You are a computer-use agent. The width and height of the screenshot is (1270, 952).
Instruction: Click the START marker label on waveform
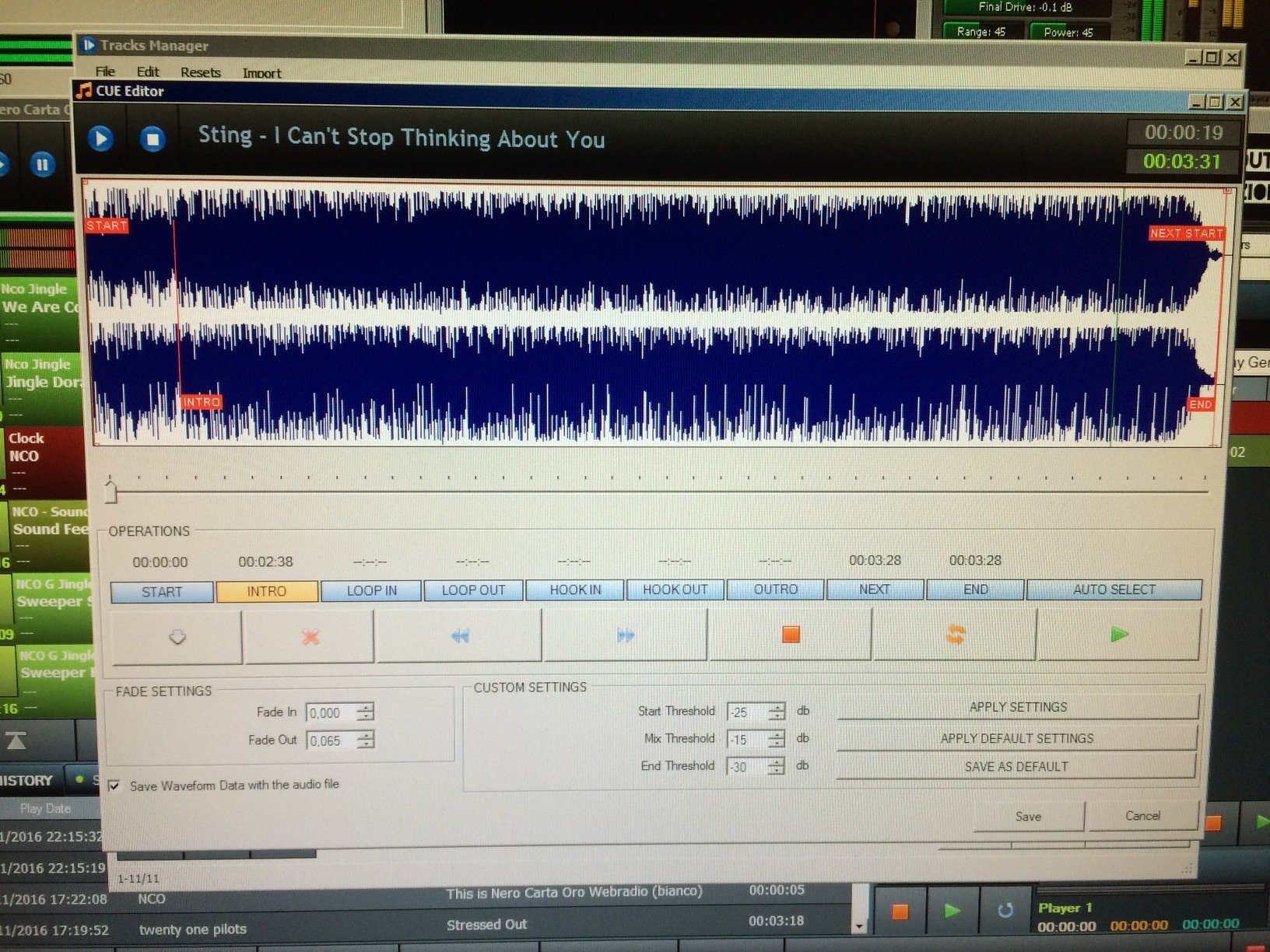coord(107,226)
